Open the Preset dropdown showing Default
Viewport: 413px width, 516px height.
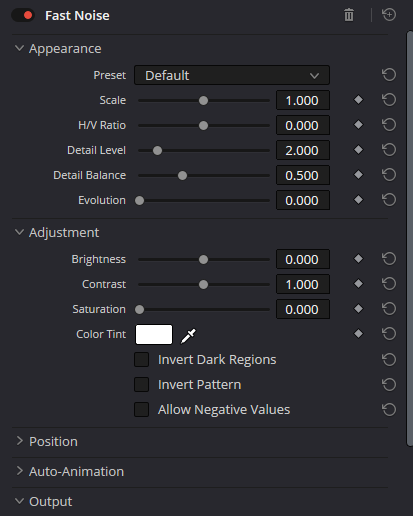[x=232, y=75]
